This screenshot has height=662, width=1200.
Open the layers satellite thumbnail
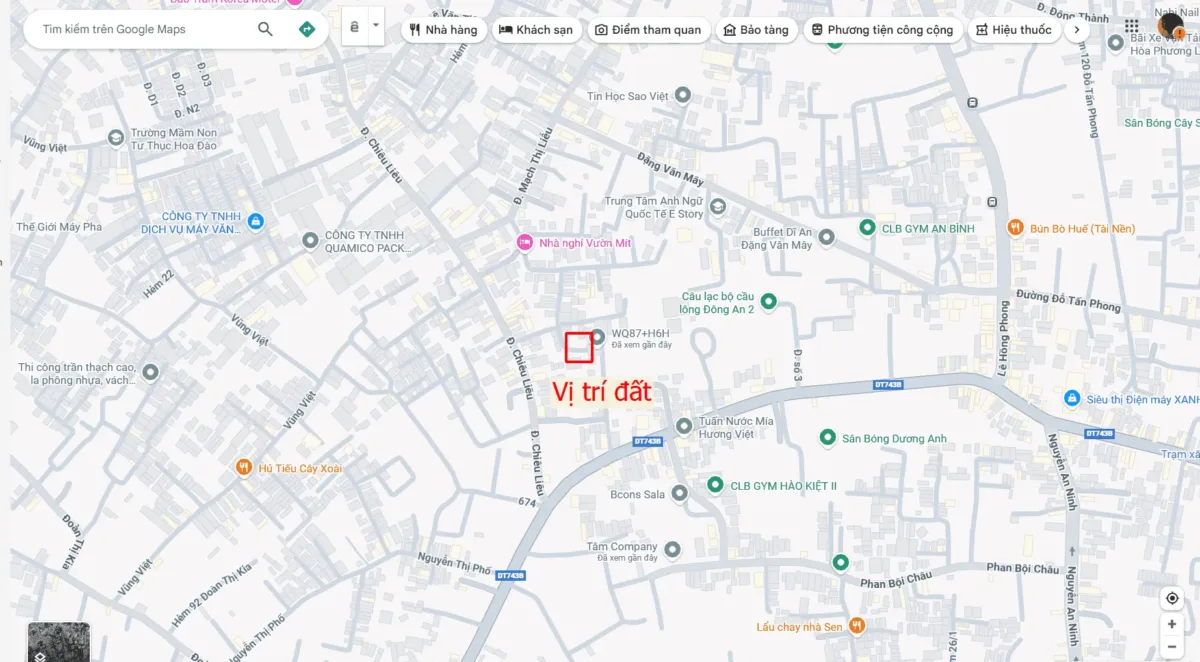(59, 641)
